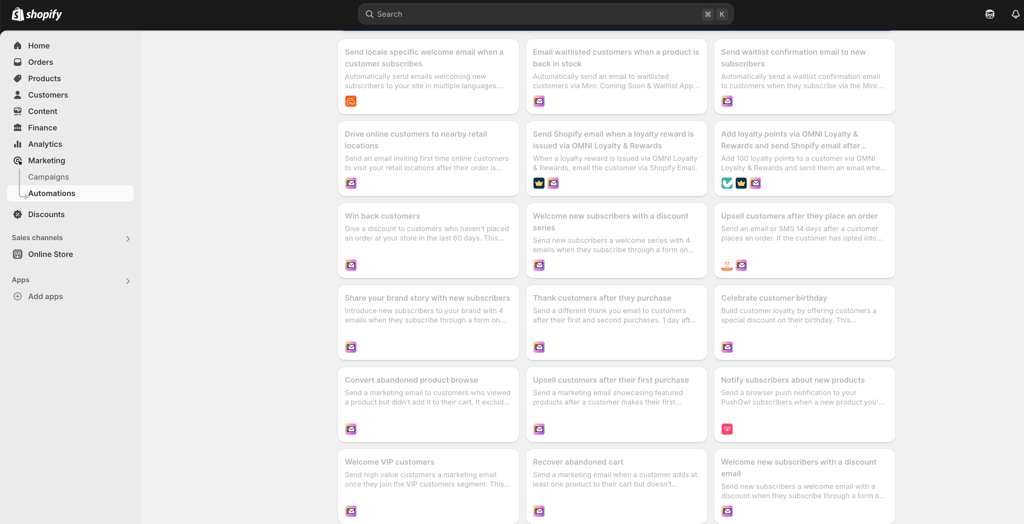Screen dimensions: 1024x524
Task: Open the notifications bell
Action: [x=1016, y=14]
